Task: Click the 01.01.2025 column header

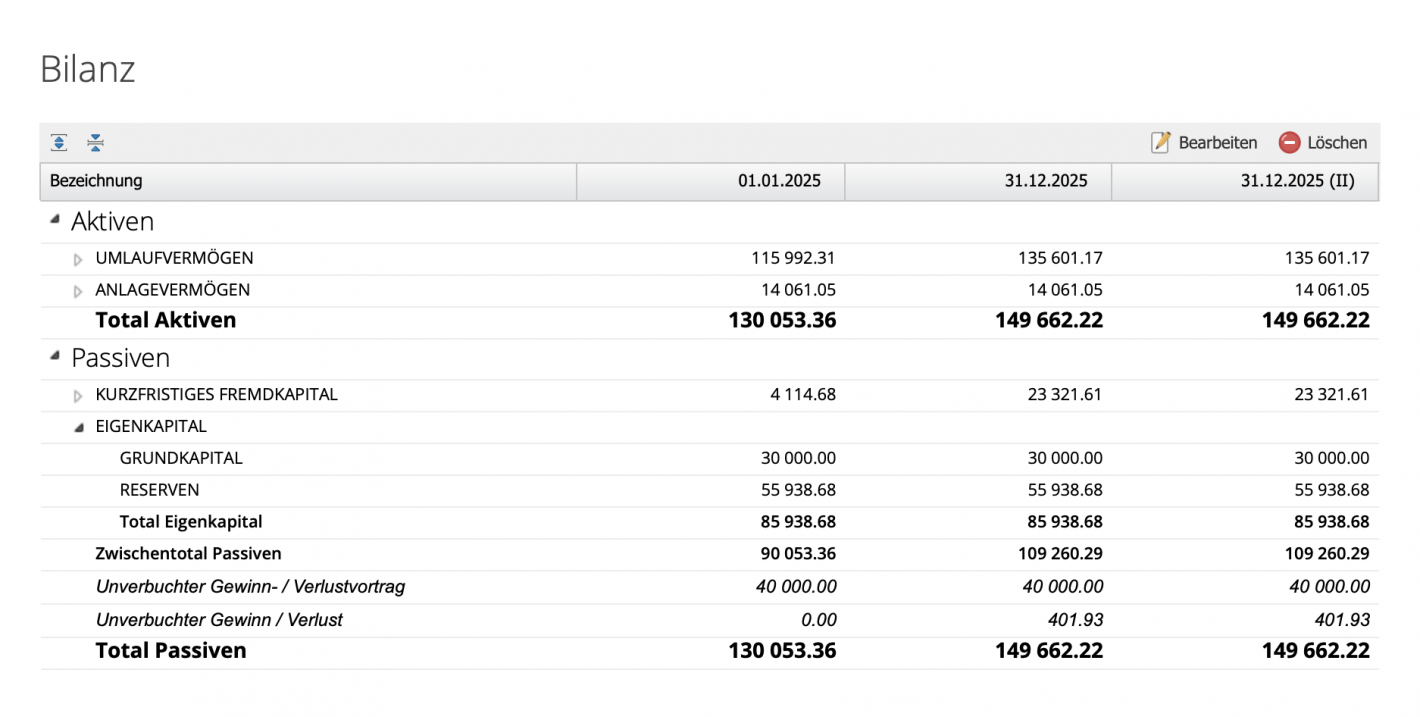Action: pyautogui.click(x=710, y=181)
